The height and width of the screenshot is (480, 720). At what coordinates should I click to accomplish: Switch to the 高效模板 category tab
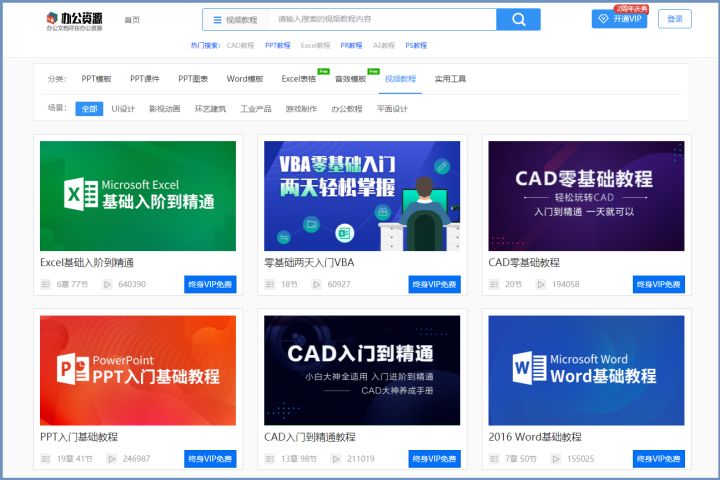click(350, 79)
